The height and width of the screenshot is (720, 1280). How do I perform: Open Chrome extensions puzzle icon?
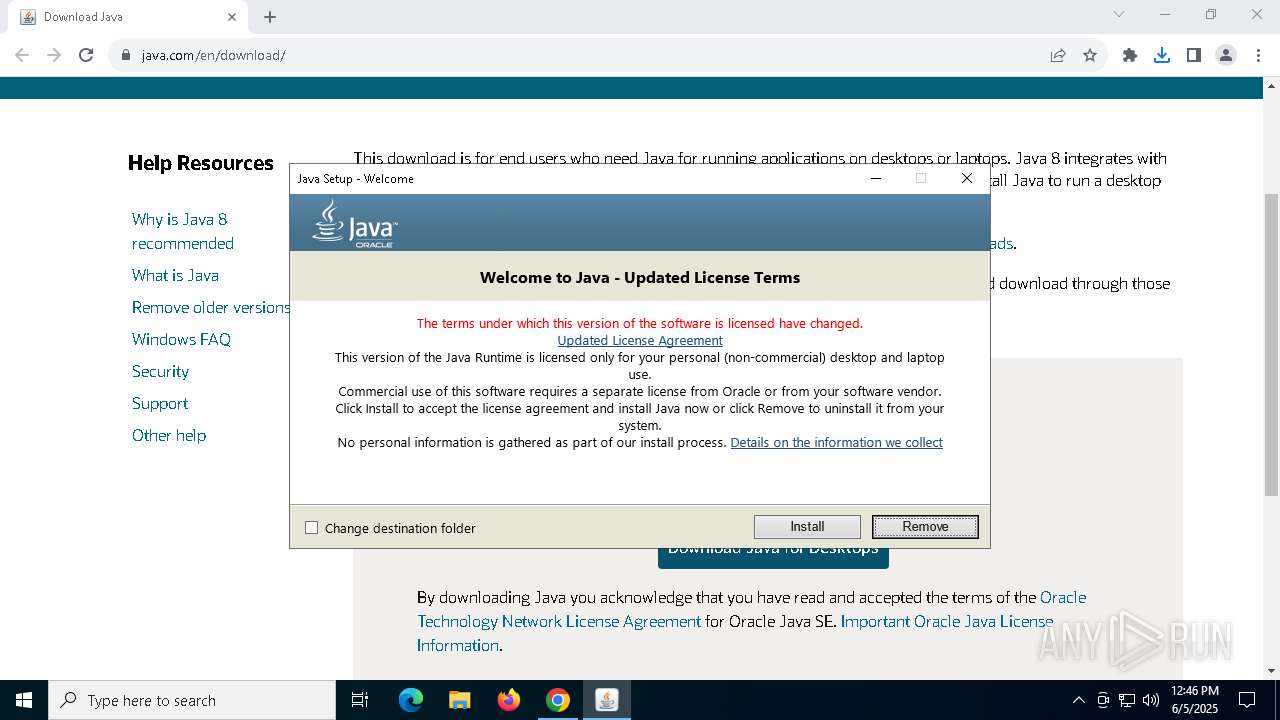pyautogui.click(x=1130, y=55)
